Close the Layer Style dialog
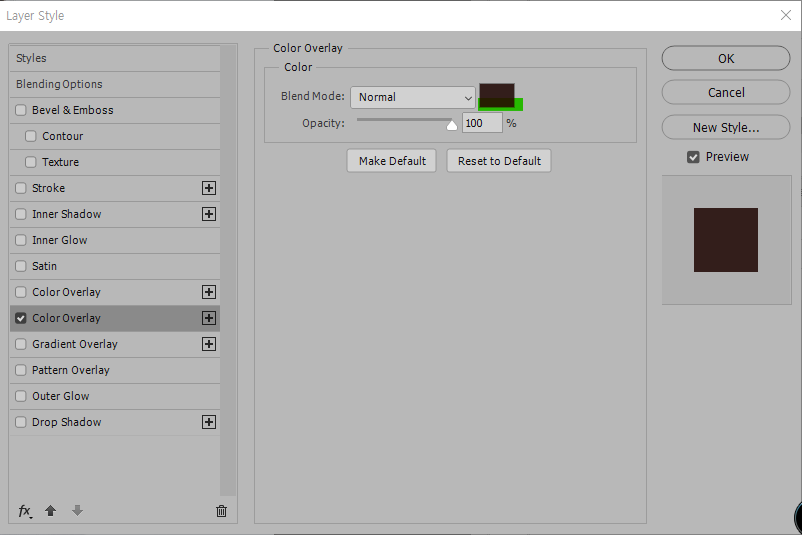 pyautogui.click(x=786, y=15)
